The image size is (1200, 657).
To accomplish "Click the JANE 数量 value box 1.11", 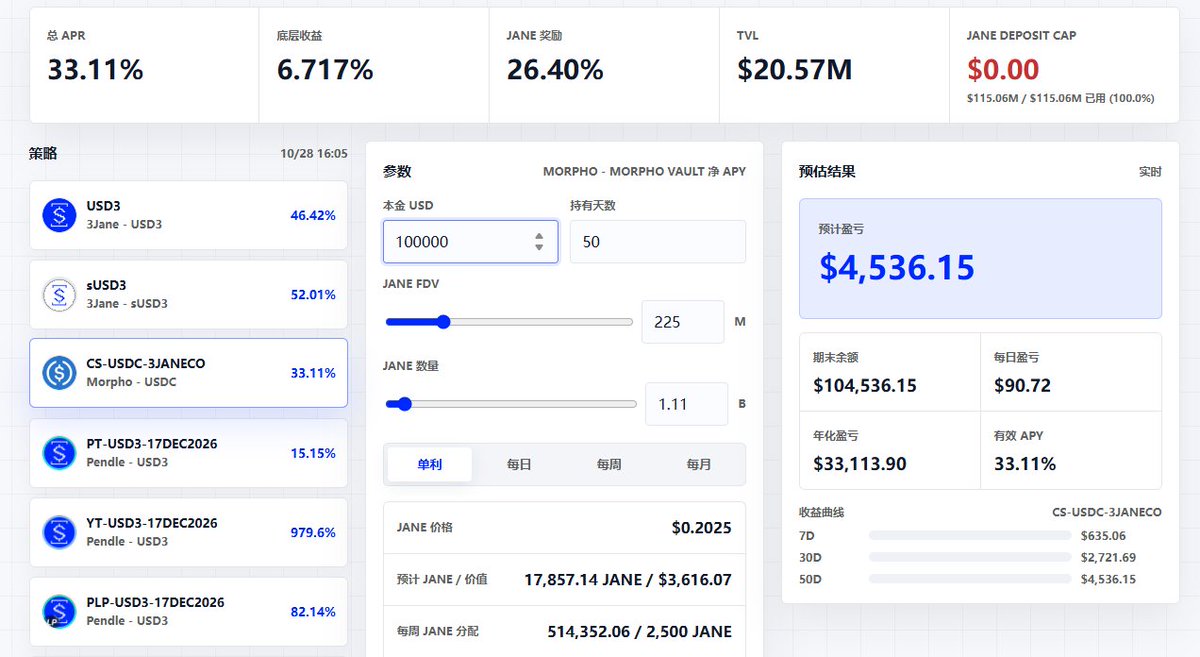I will [686, 404].
